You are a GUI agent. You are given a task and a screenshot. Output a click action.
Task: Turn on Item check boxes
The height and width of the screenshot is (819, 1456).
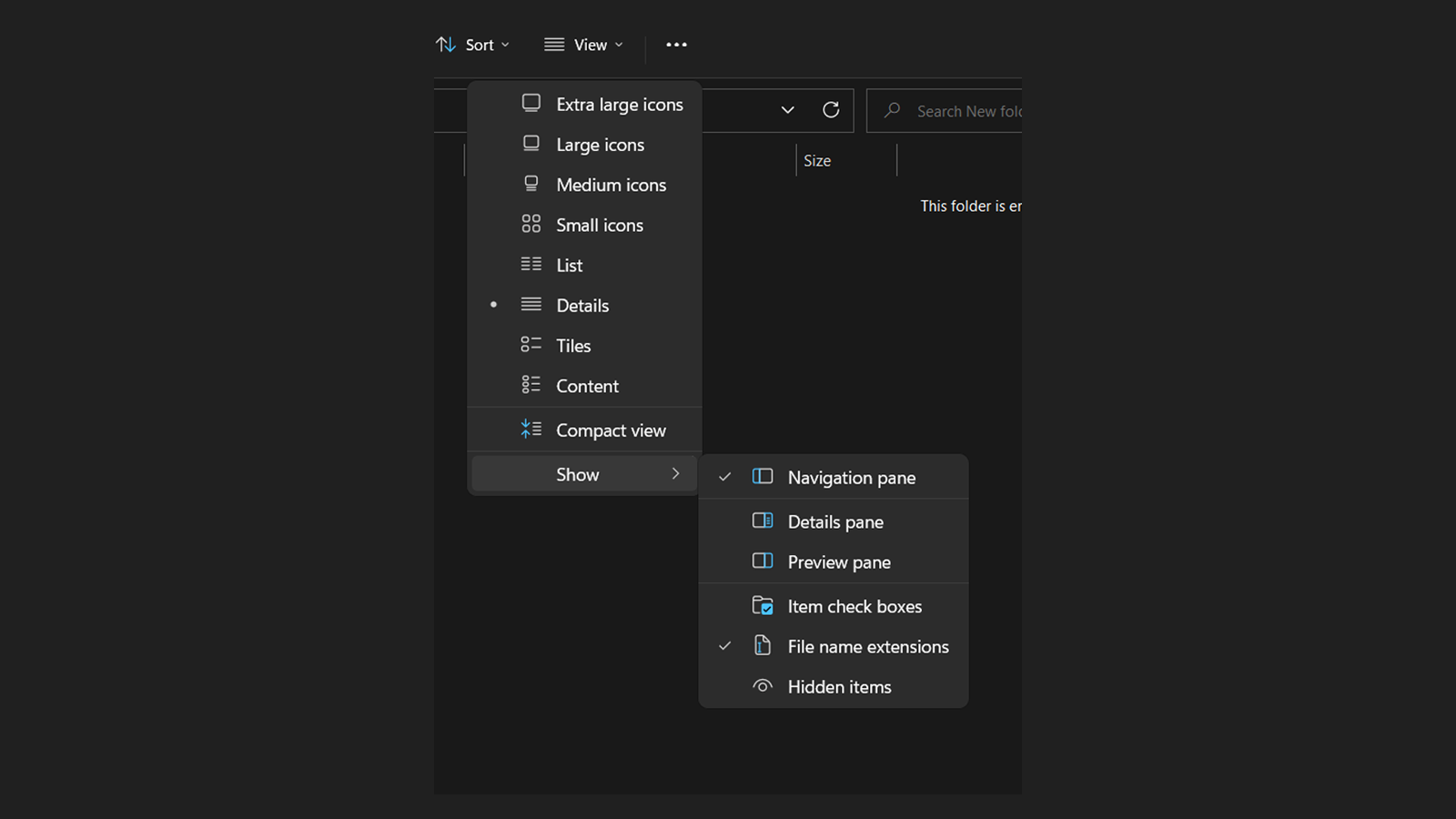point(834,606)
